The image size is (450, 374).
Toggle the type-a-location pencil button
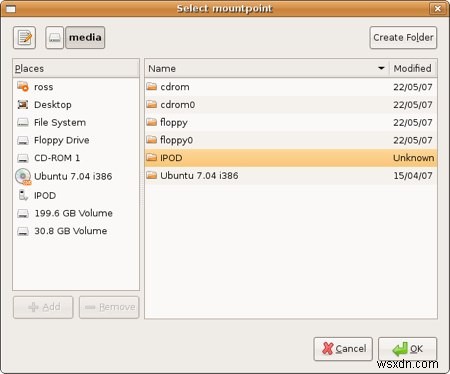24,37
